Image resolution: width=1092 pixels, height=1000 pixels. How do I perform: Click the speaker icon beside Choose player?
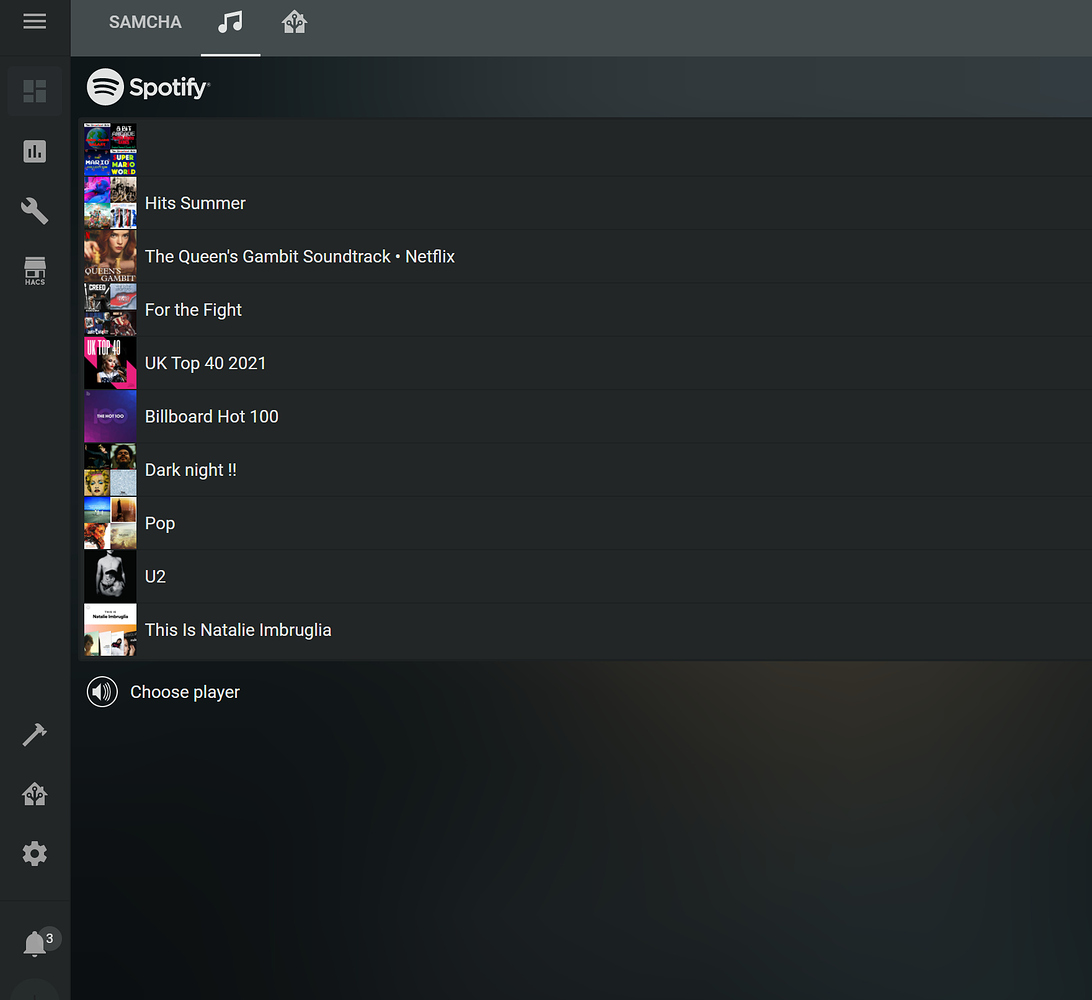click(x=101, y=691)
